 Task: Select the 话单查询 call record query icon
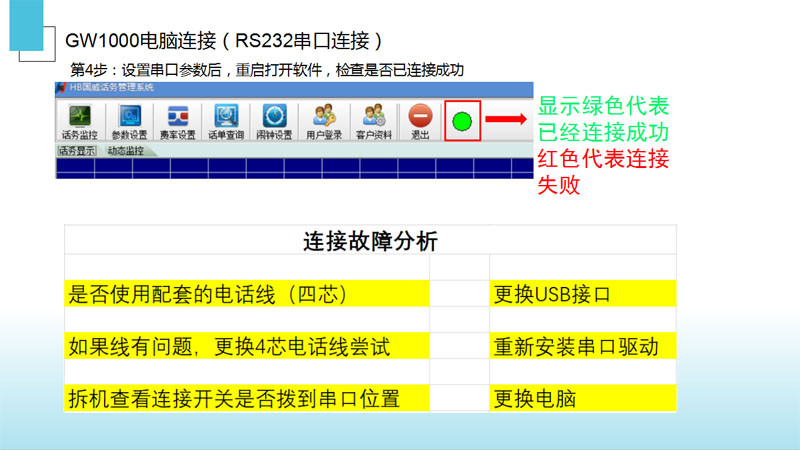point(225,122)
